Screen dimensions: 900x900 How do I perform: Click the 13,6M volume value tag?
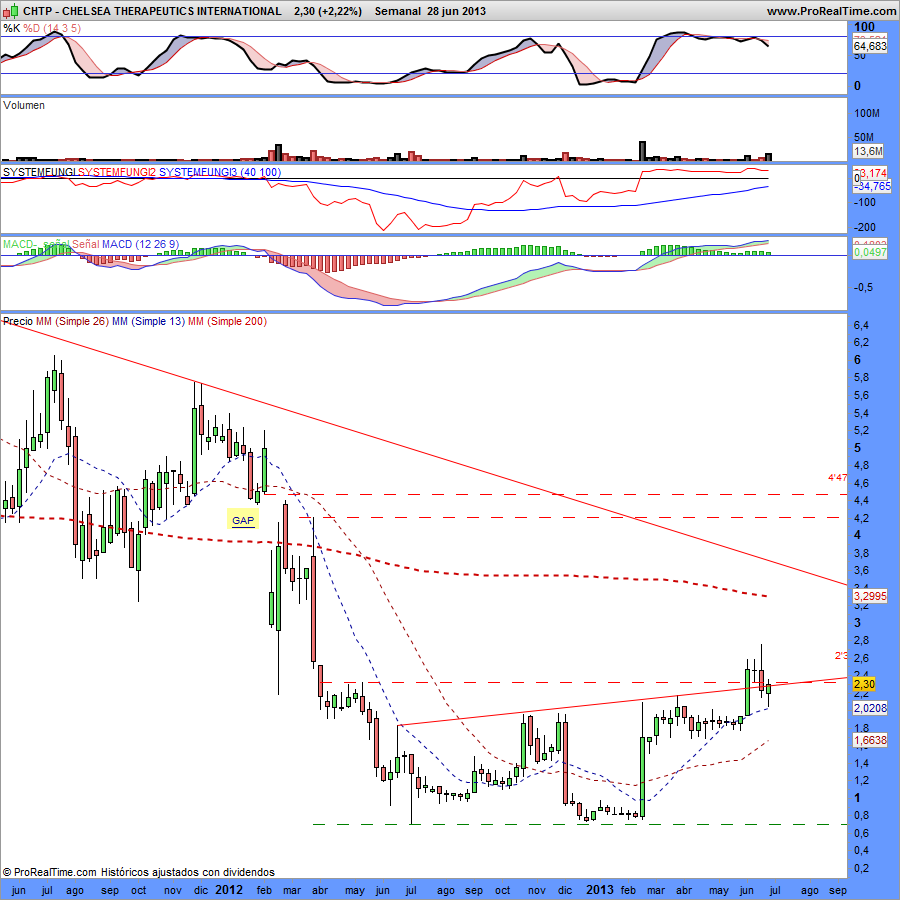[868, 151]
